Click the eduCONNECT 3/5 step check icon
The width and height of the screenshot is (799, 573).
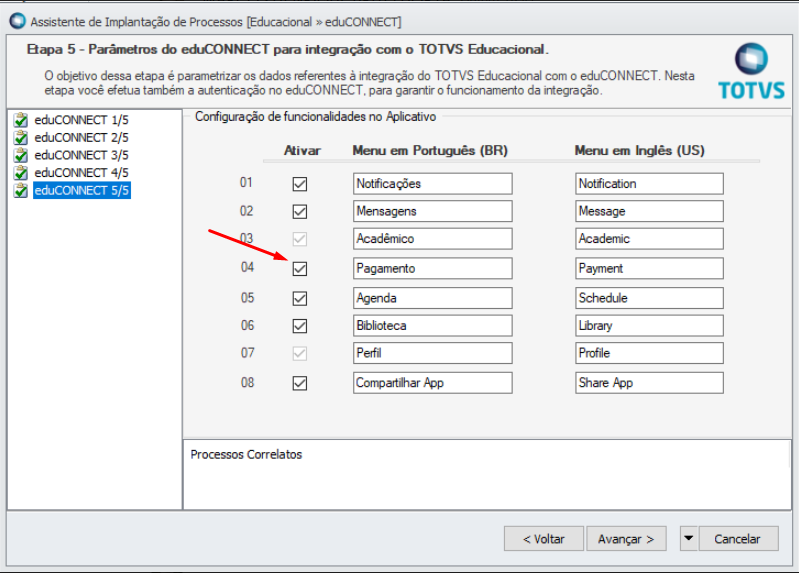(x=21, y=156)
